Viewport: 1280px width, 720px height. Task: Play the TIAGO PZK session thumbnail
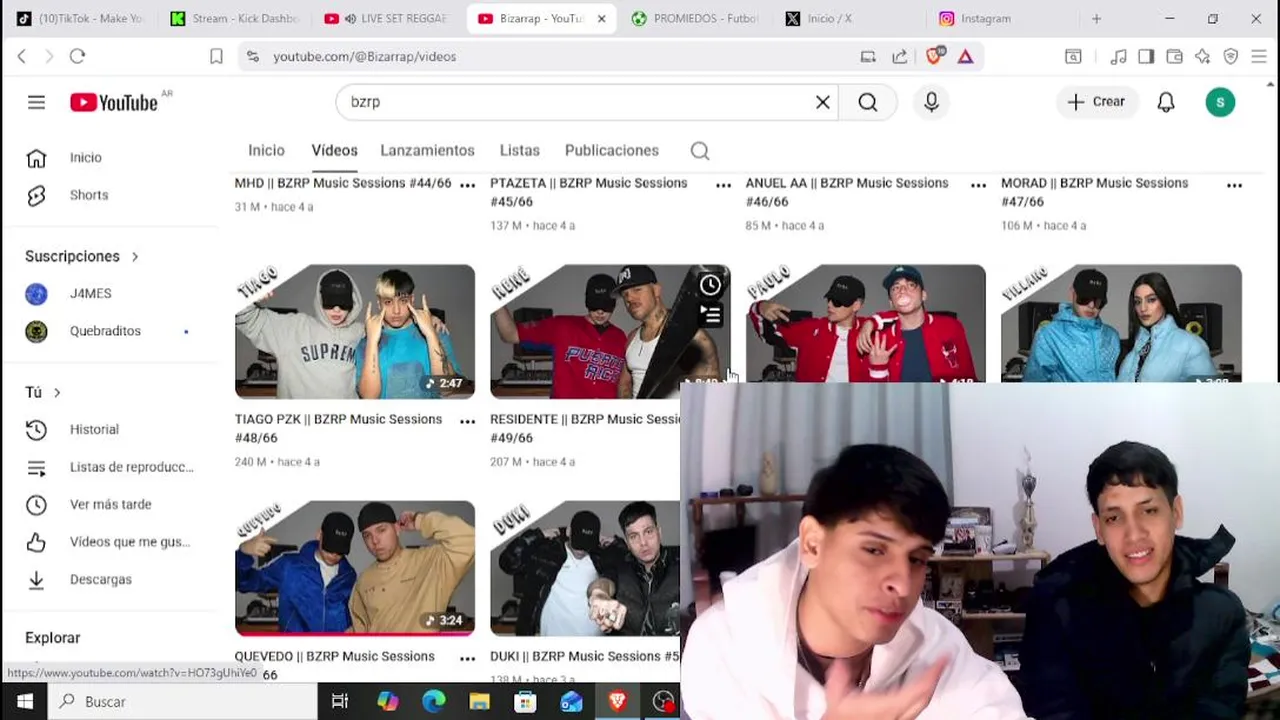[355, 332]
